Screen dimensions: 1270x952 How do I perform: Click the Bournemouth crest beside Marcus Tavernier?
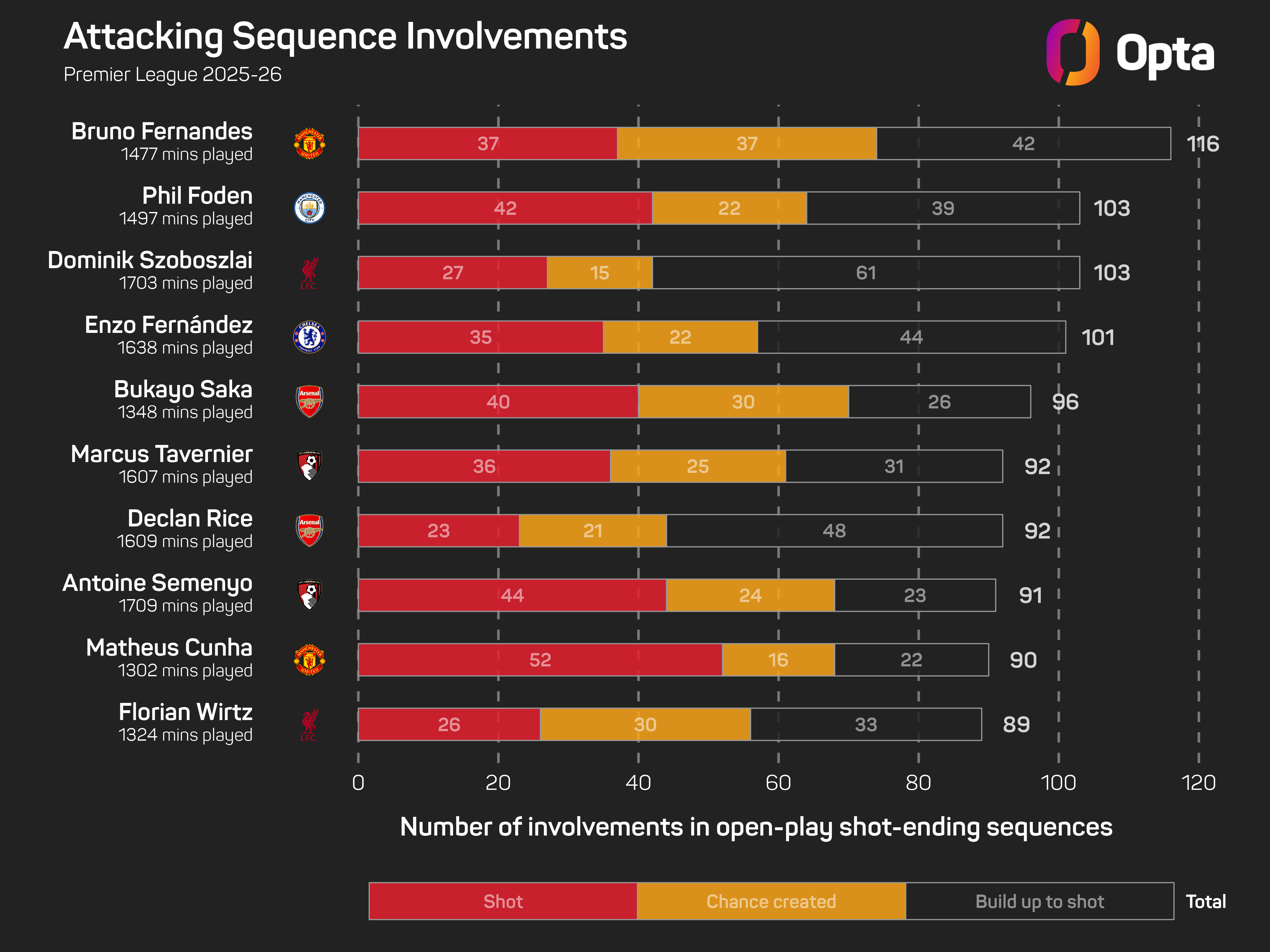(310, 466)
